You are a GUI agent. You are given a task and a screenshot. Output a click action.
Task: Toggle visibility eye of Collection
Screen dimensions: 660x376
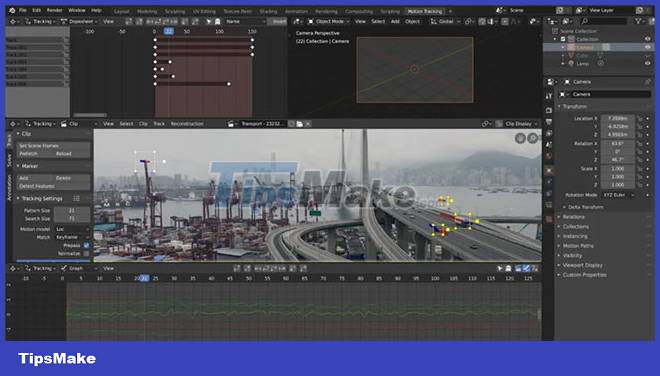[647, 39]
